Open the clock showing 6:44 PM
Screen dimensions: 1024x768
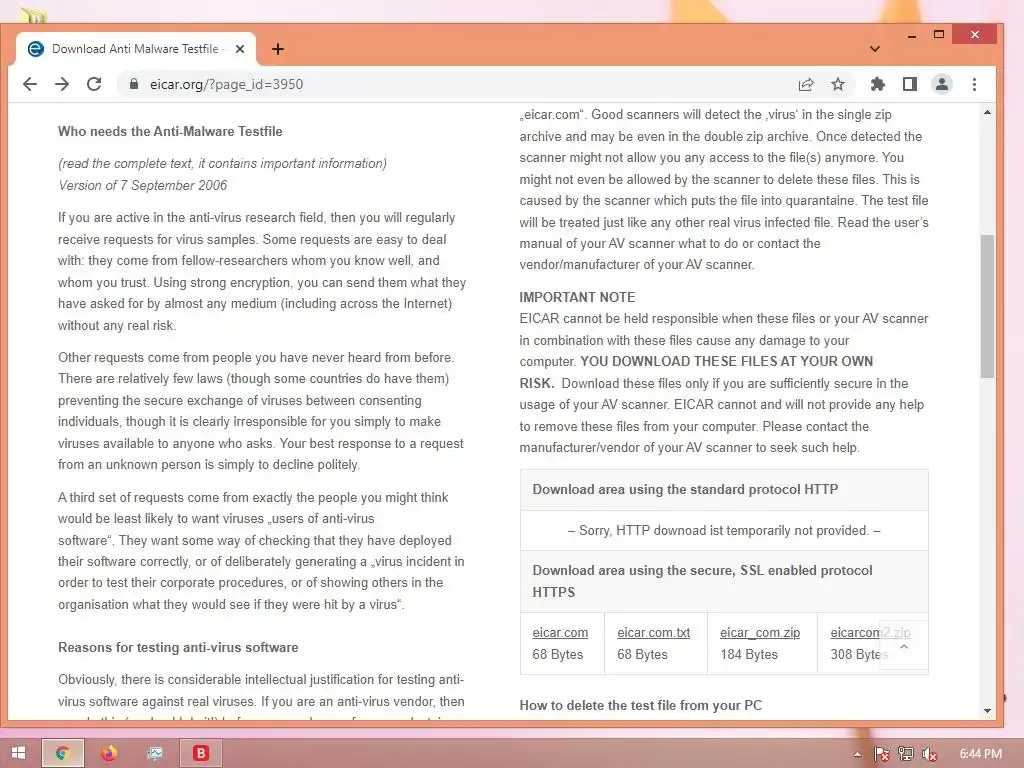pyautogui.click(x=980, y=754)
